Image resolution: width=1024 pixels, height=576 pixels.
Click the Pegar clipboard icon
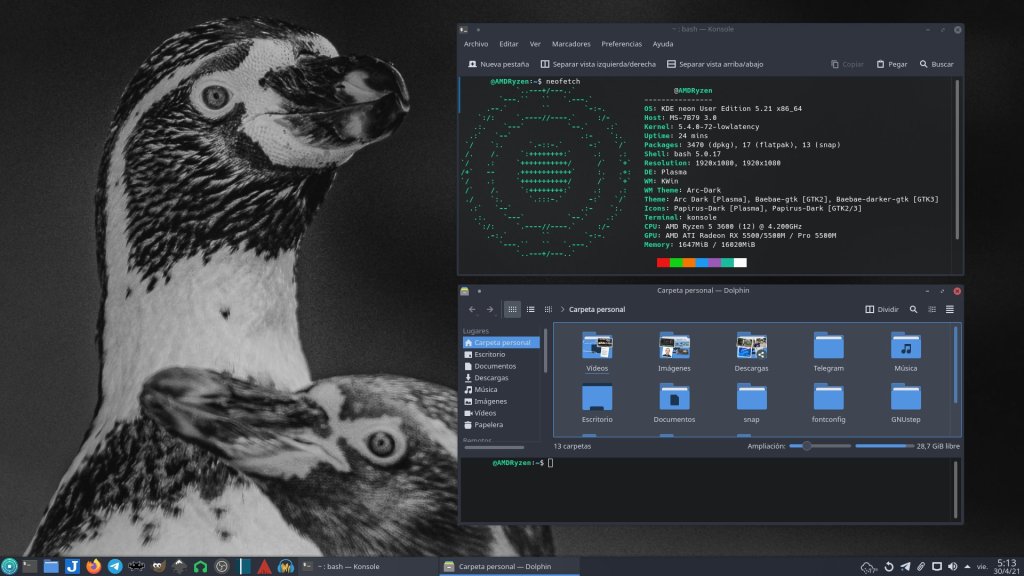coord(880,64)
